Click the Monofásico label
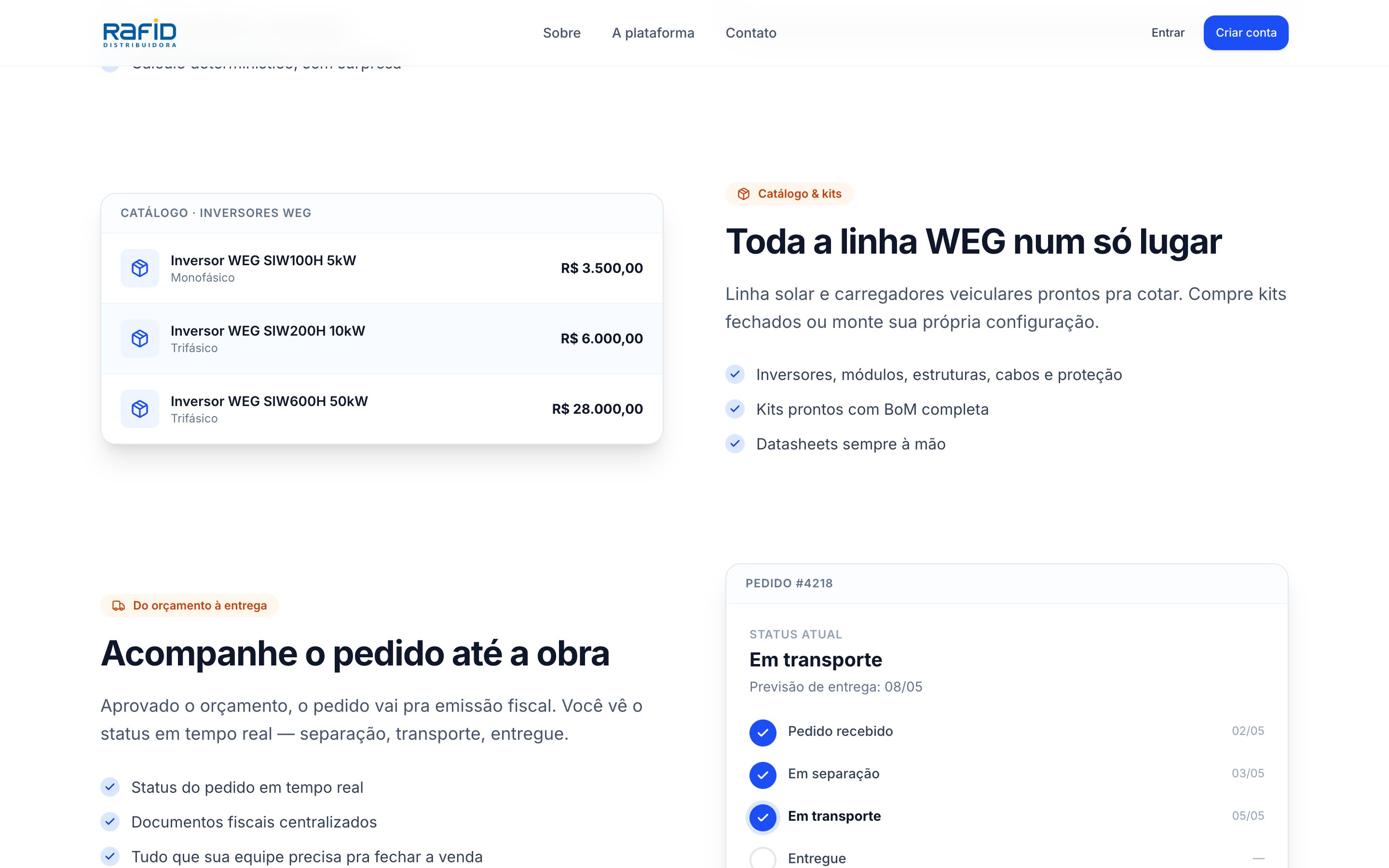Screen dimensions: 1389x868 pyautogui.click(x=203, y=278)
